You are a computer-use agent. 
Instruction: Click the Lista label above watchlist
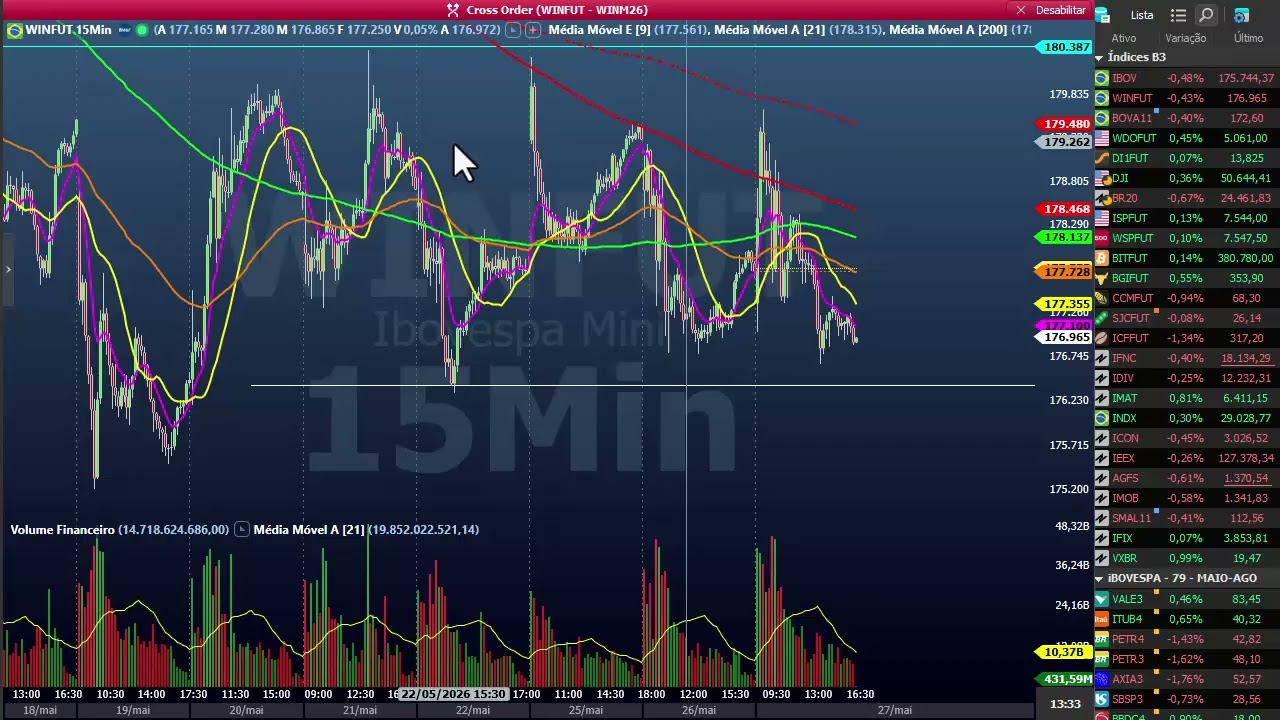click(x=1142, y=15)
